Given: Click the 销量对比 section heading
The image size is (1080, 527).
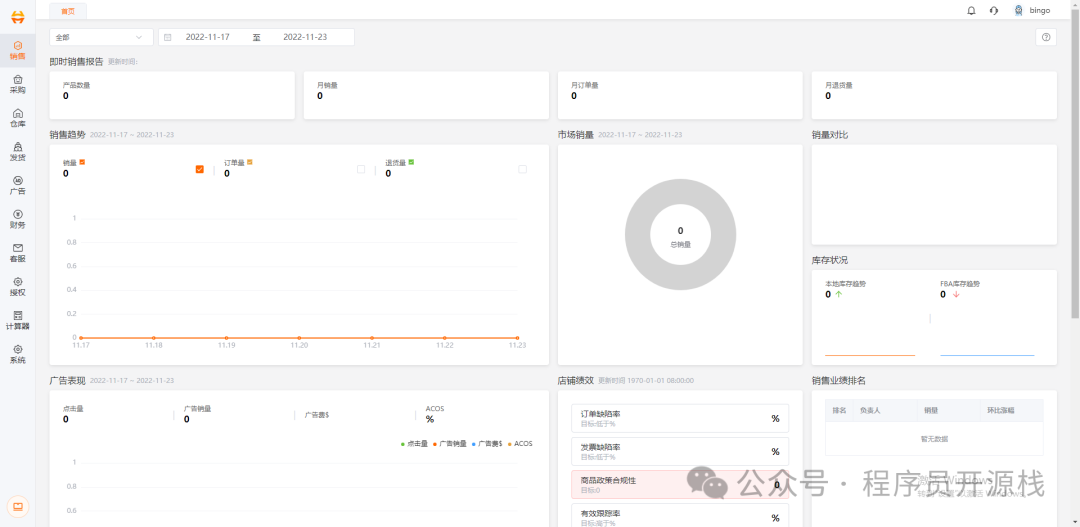Looking at the screenshot, I should pos(830,135).
